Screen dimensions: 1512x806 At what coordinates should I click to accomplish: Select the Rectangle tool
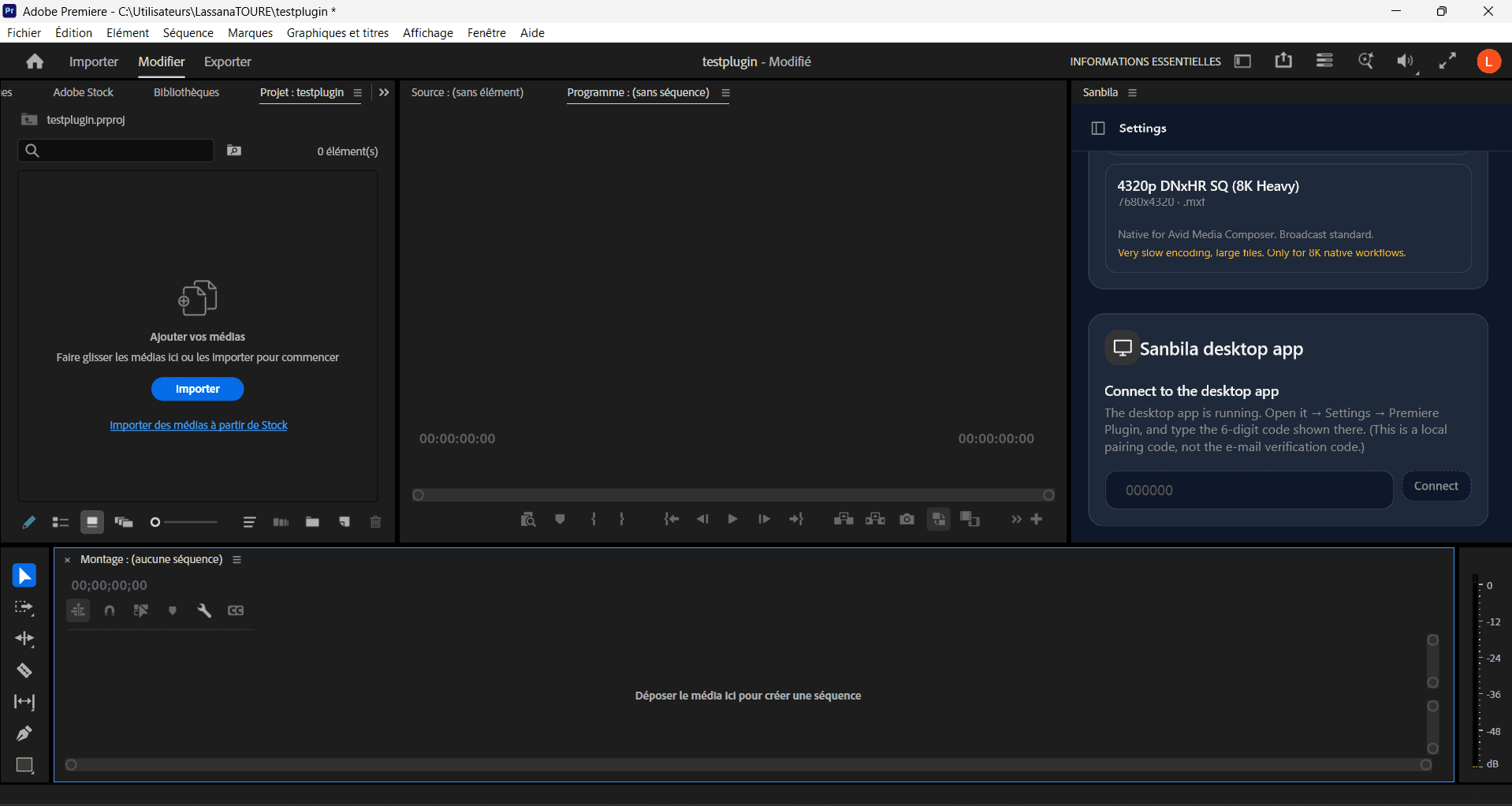tap(24, 765)
